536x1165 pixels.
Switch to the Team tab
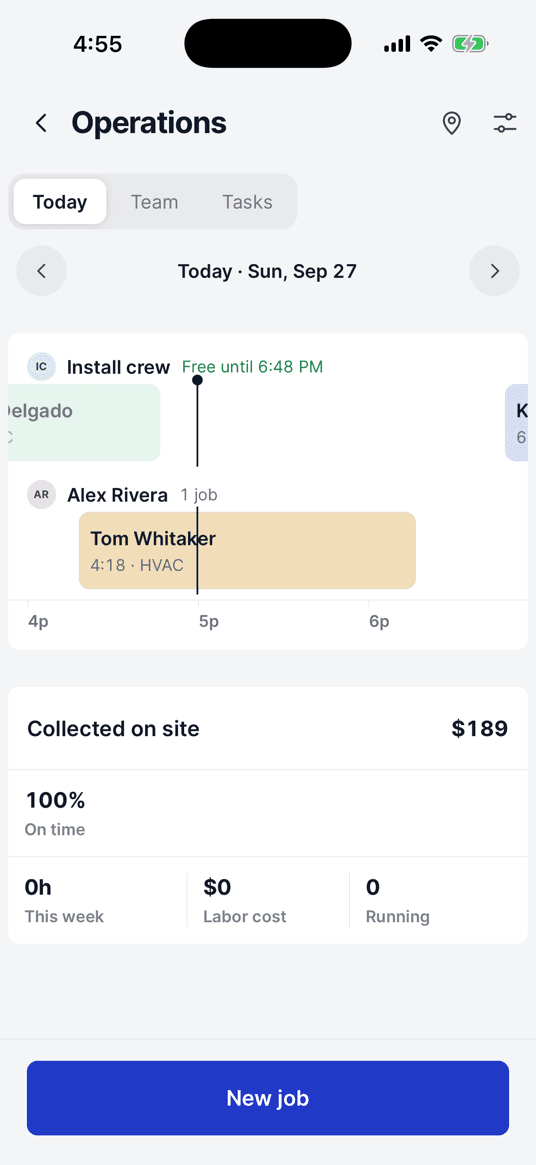tap(155, 201)
